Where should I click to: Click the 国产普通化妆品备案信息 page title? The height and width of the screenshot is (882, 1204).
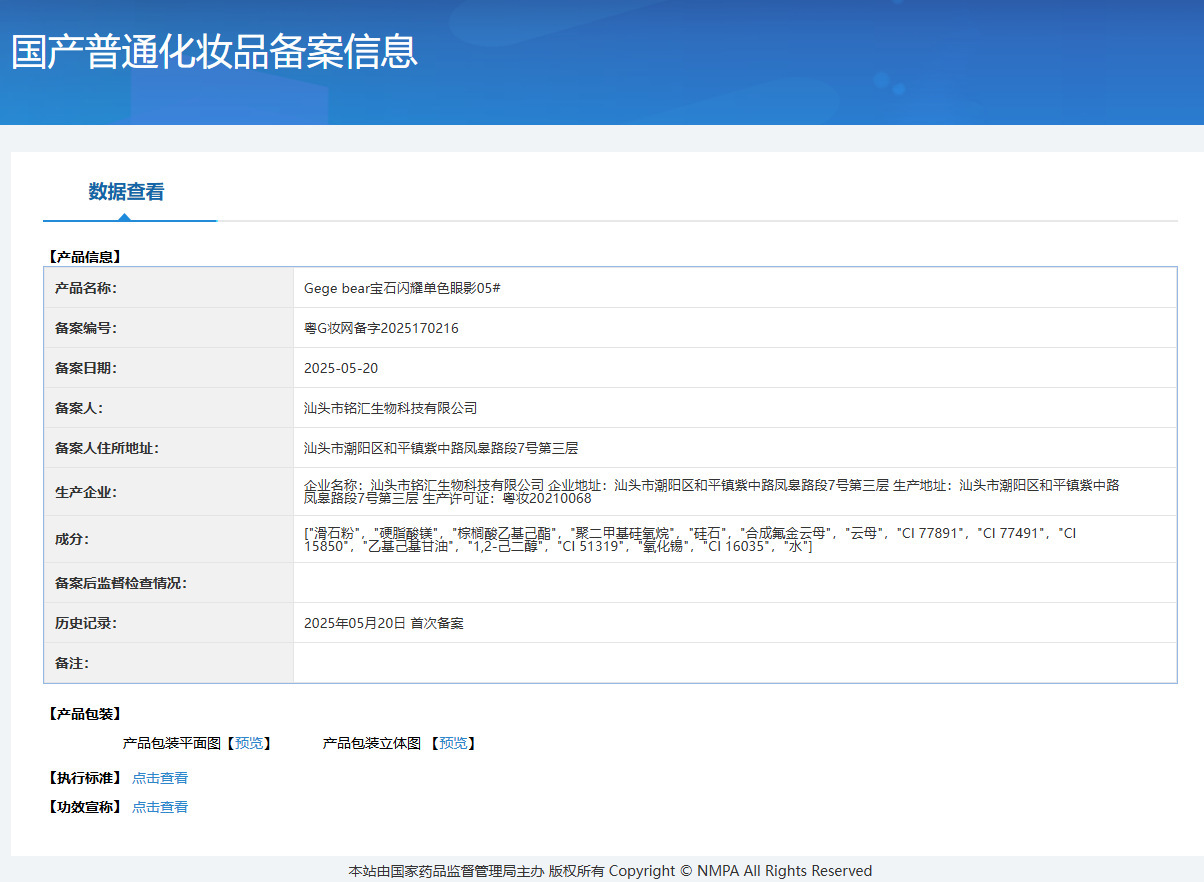[214, 52]
